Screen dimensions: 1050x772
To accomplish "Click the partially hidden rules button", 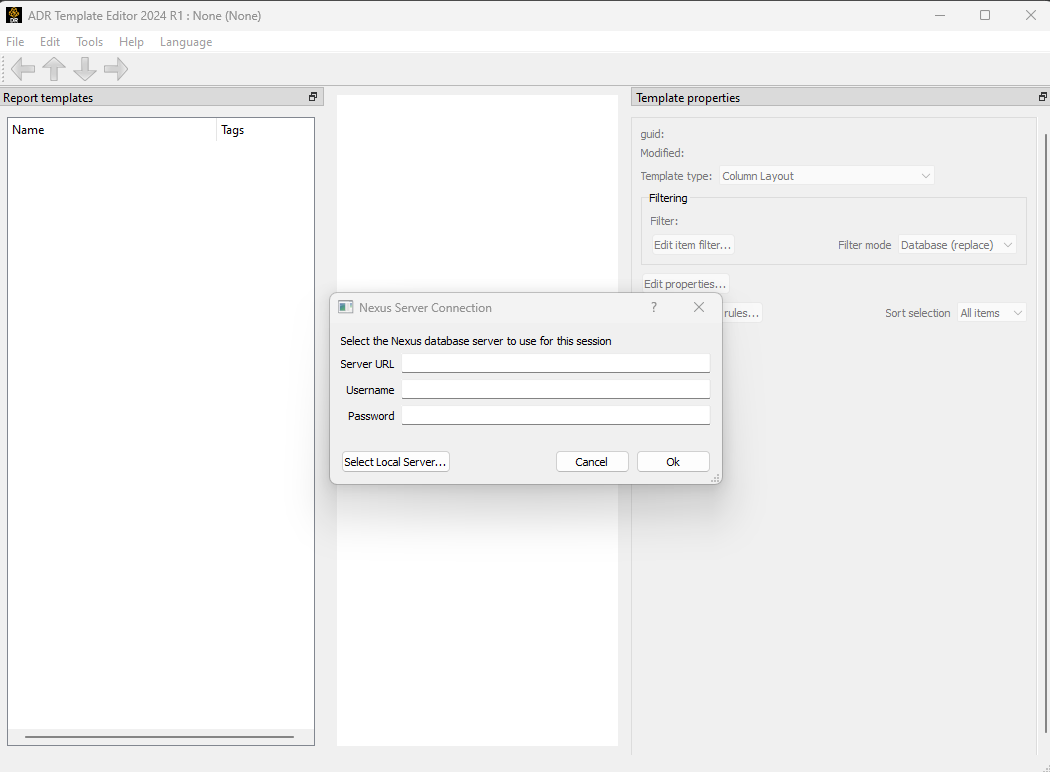I will pyautogui.click(x=742, y=313).
